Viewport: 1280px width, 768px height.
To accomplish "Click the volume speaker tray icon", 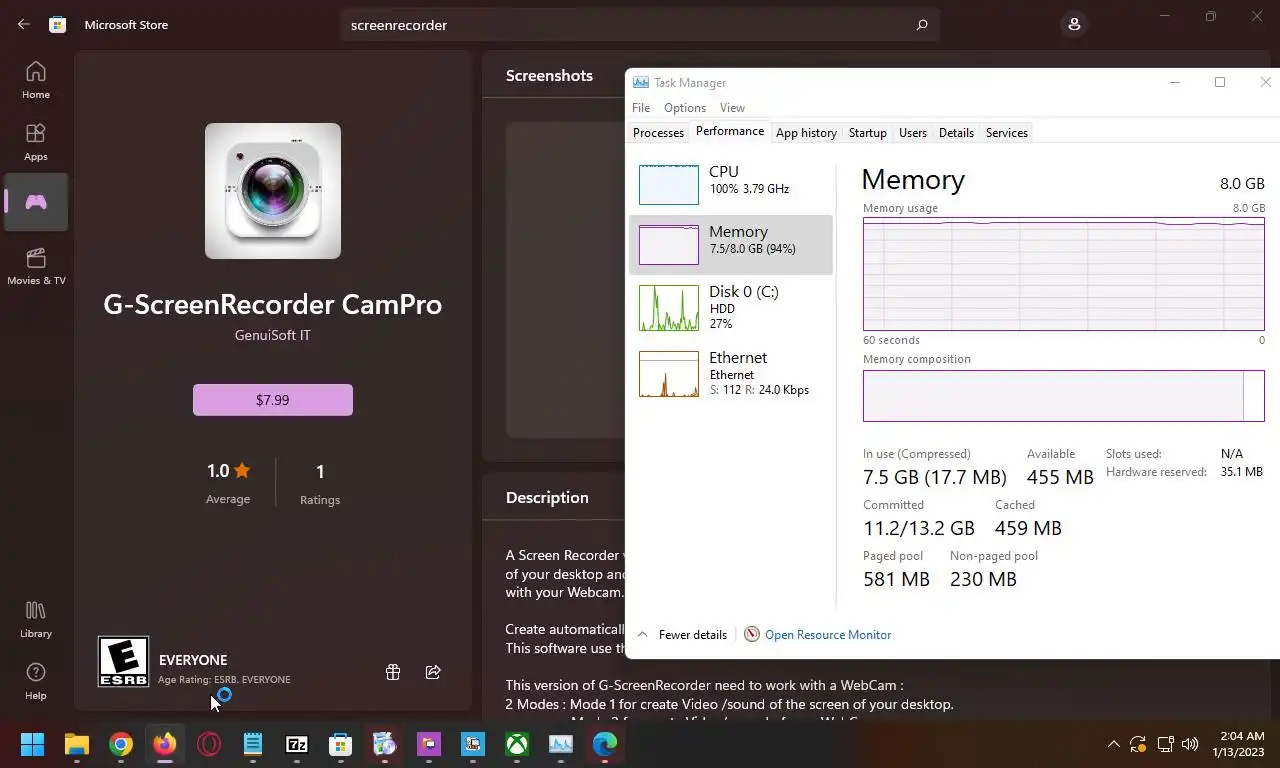I will [1189, 744].
